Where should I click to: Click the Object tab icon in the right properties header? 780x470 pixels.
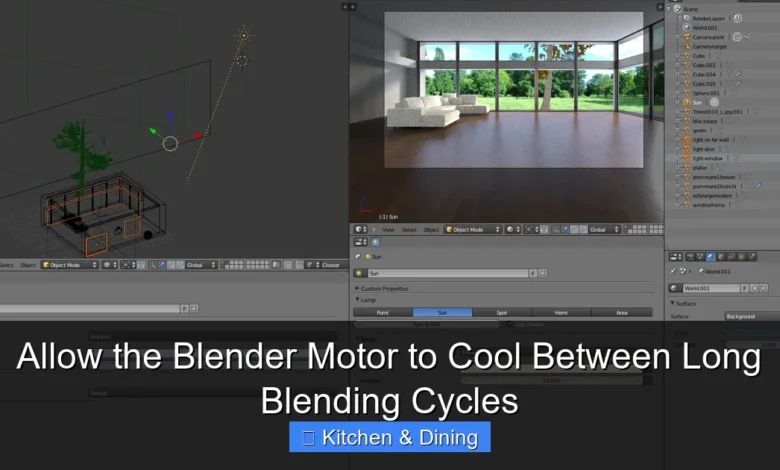click(x=721, y=257)
